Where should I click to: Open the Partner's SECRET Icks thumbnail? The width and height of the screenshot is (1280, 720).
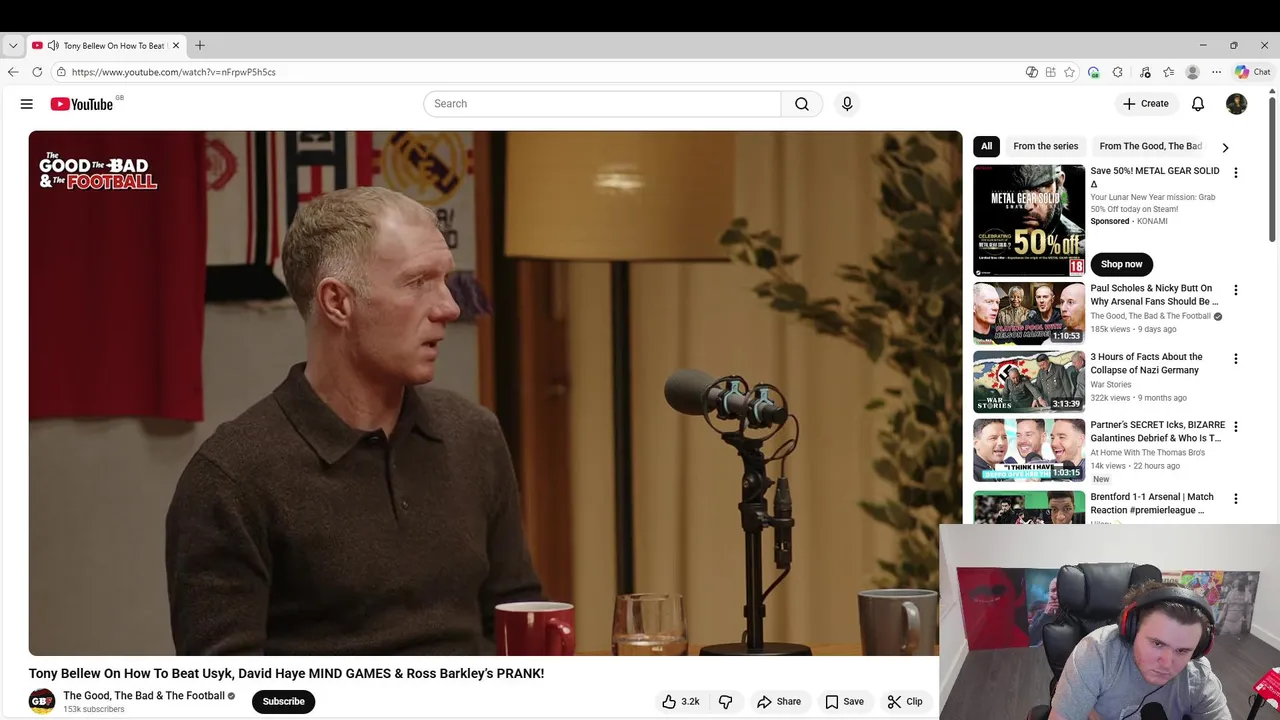click(x=1029, y=450)
